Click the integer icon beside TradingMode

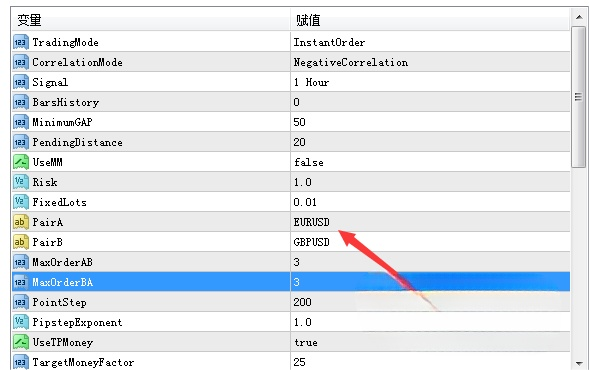21,42
